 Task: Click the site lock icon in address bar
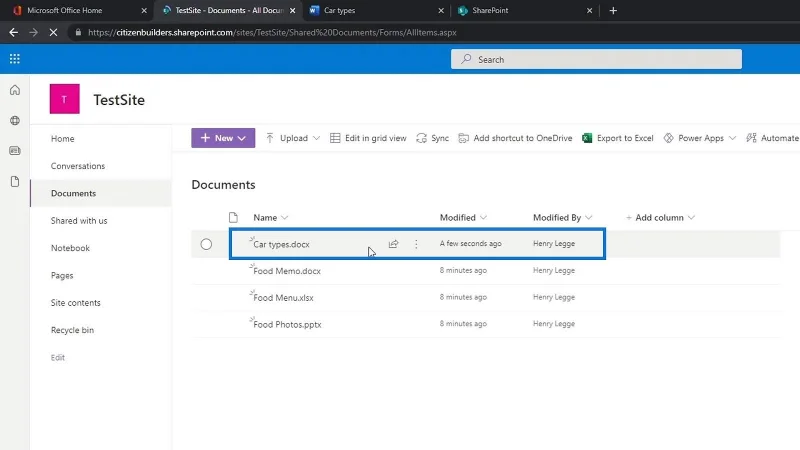point(78,32)
